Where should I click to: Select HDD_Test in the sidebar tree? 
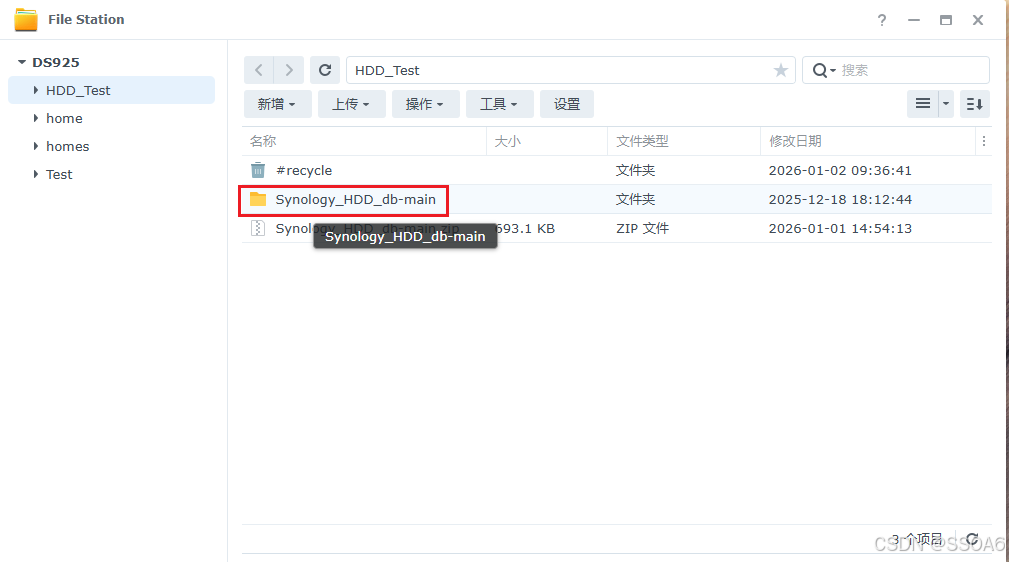pyautogui.click(x=111, y=90)
